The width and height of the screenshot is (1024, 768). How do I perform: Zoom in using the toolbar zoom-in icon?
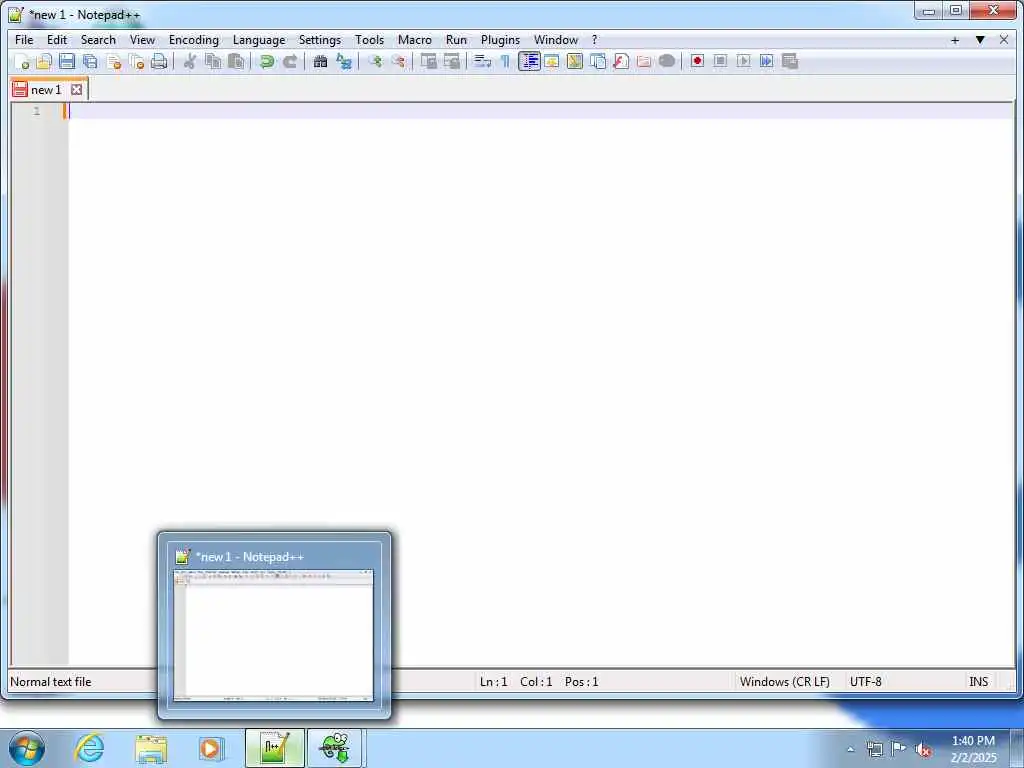click(374, 61)
